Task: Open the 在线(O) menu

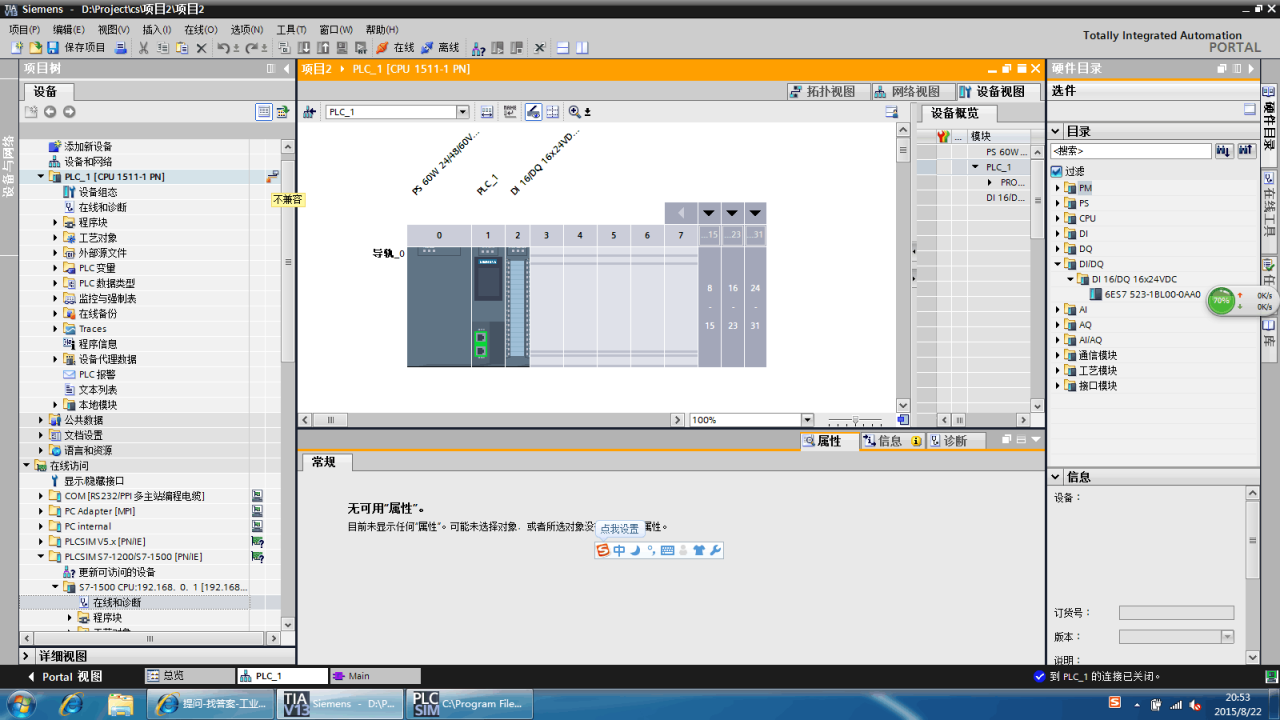Action: pyautogui.click(x=201, y=30)
